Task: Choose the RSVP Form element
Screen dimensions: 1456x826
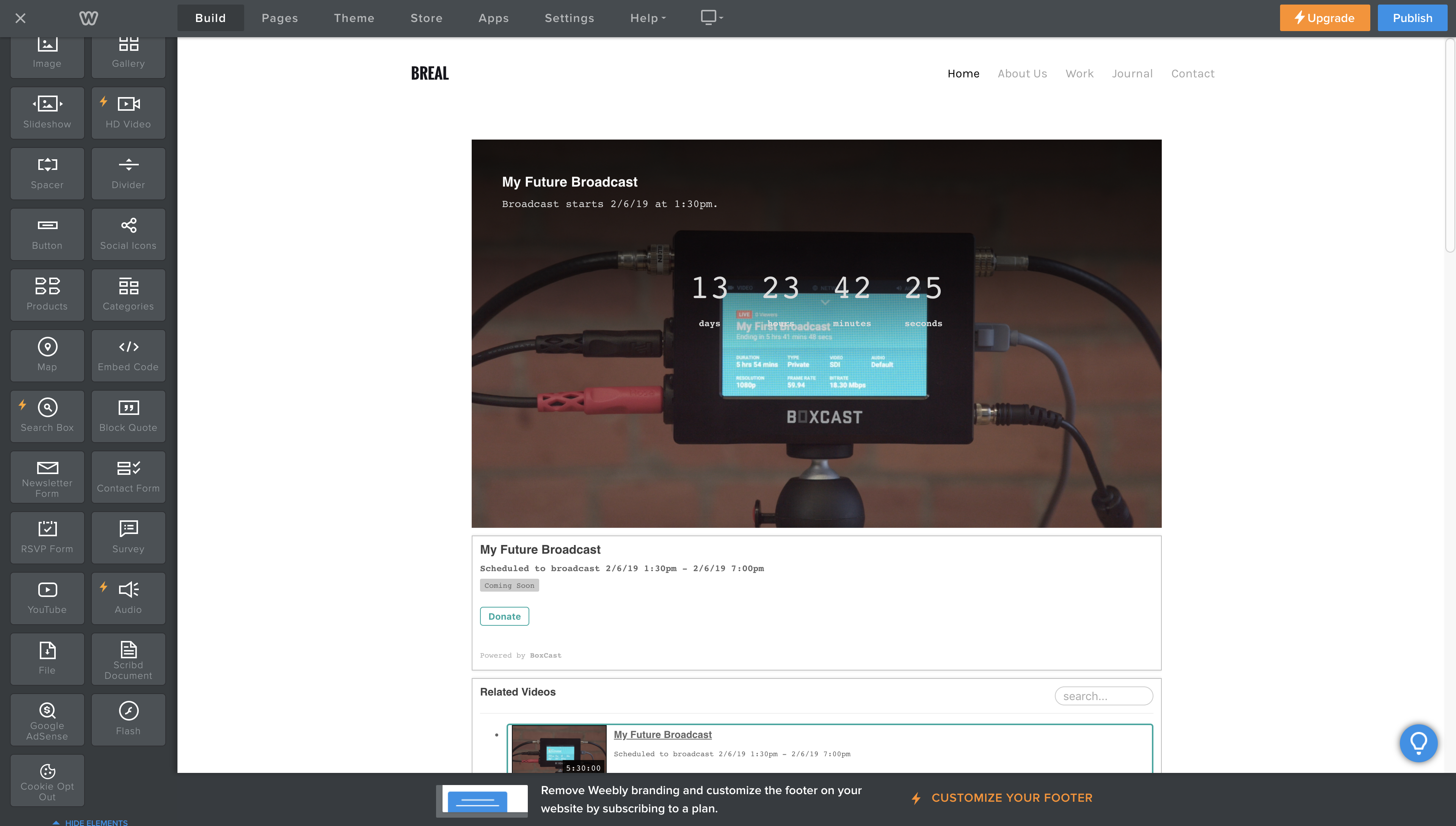Action: [47, 537]
